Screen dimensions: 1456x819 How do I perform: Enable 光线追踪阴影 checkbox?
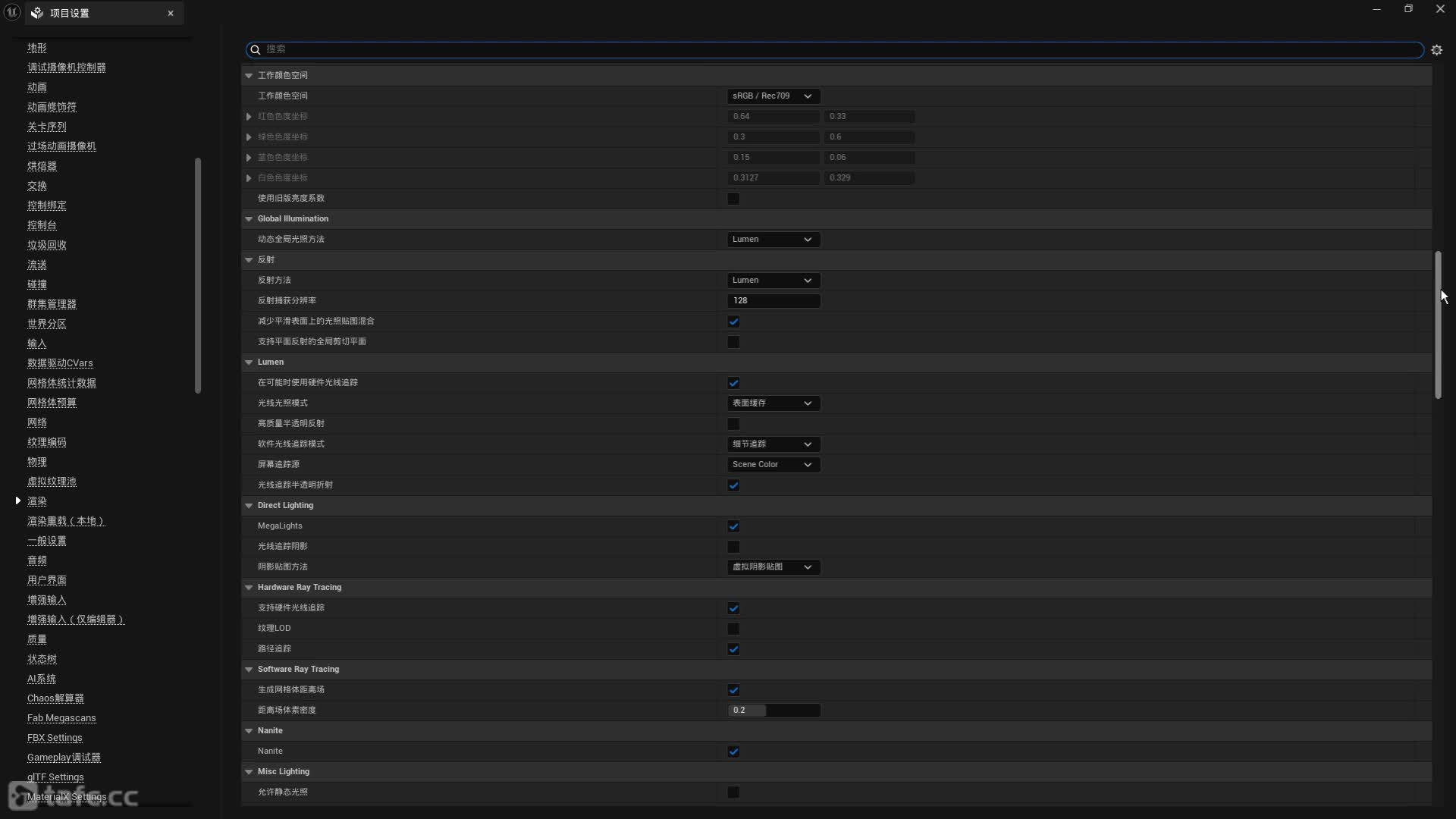(x=733, y=547)
